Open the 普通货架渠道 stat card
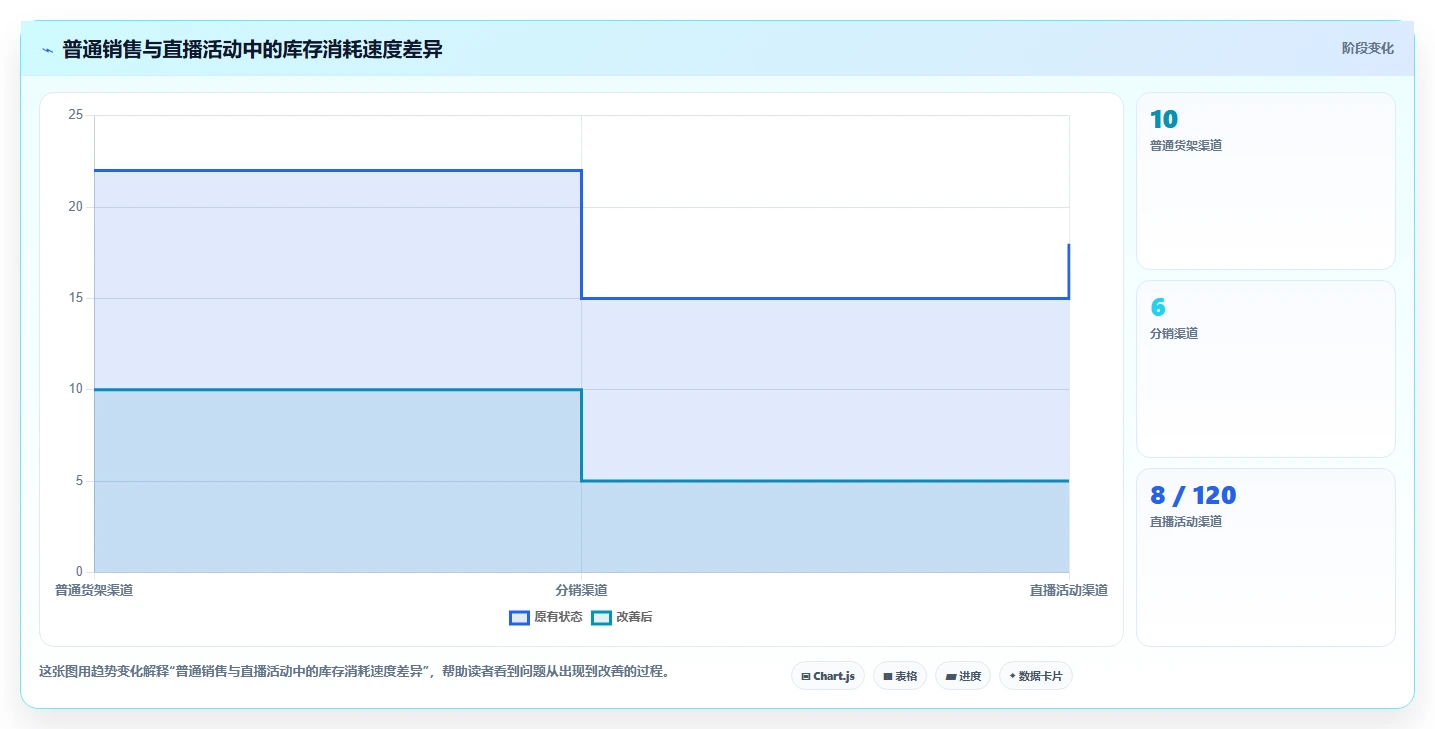1435x729 pixels. pos(1265,181)
